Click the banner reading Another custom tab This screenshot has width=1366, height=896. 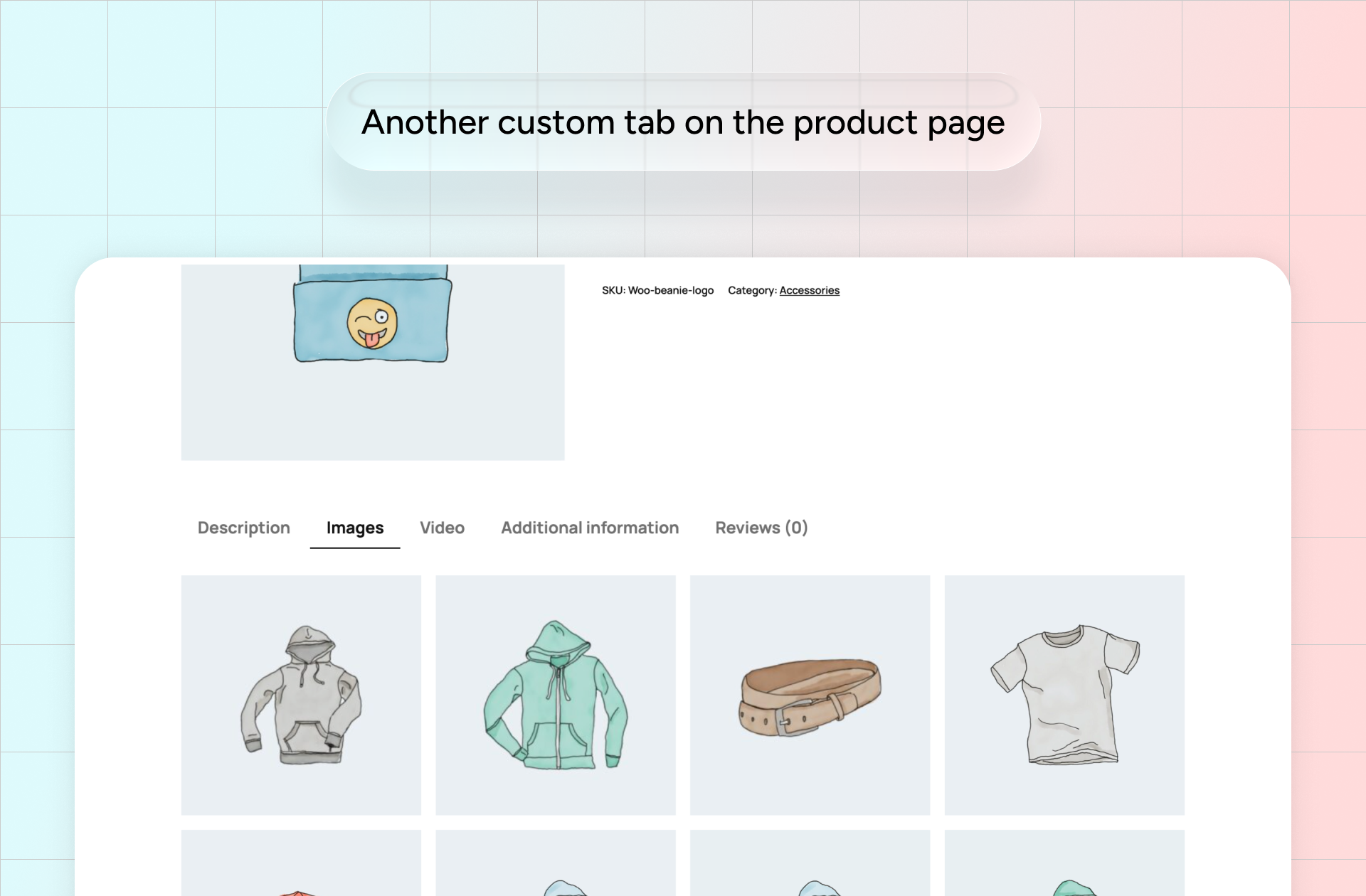[x=683, y=122]
